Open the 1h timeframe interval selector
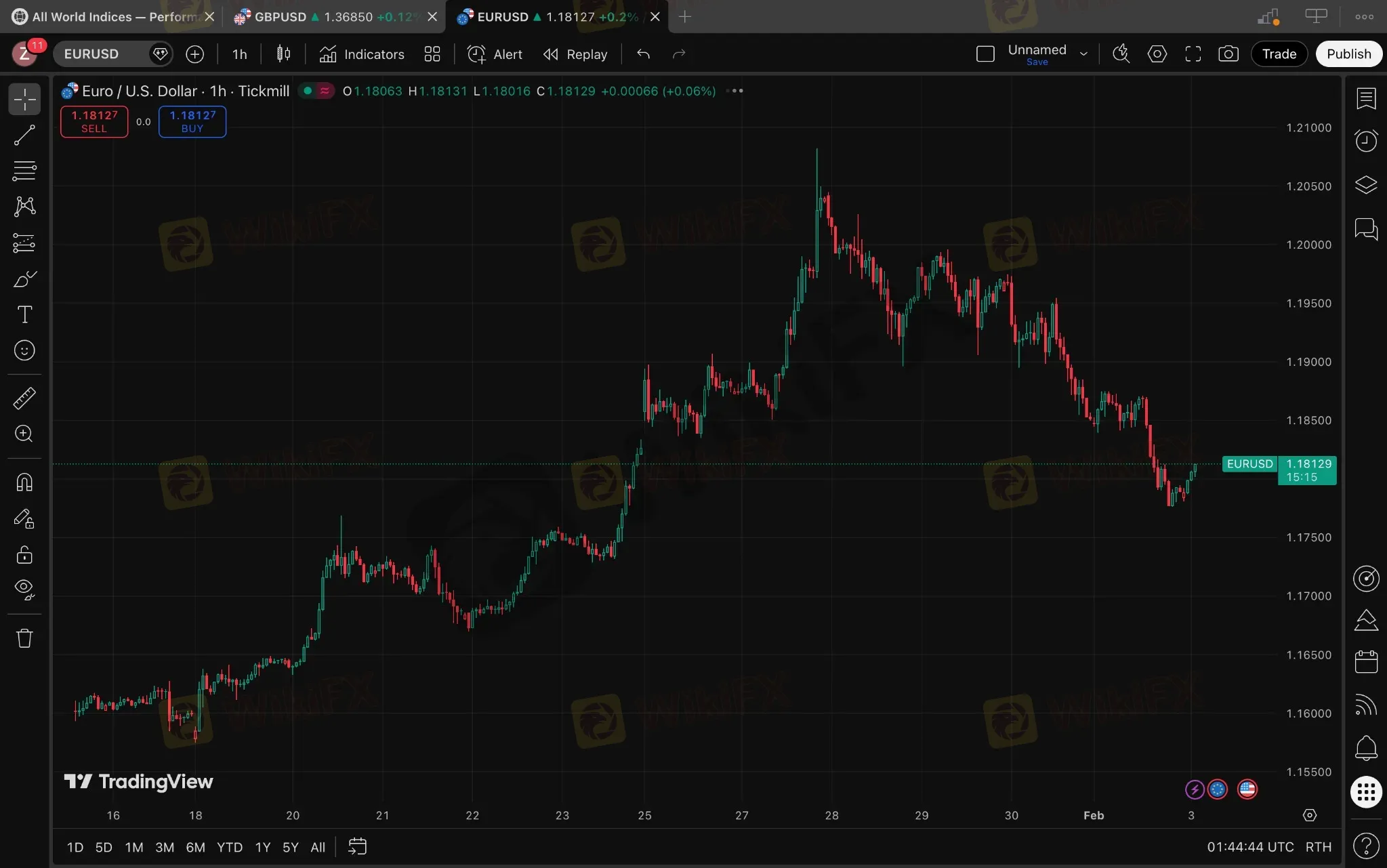 (x=239, y=54)
